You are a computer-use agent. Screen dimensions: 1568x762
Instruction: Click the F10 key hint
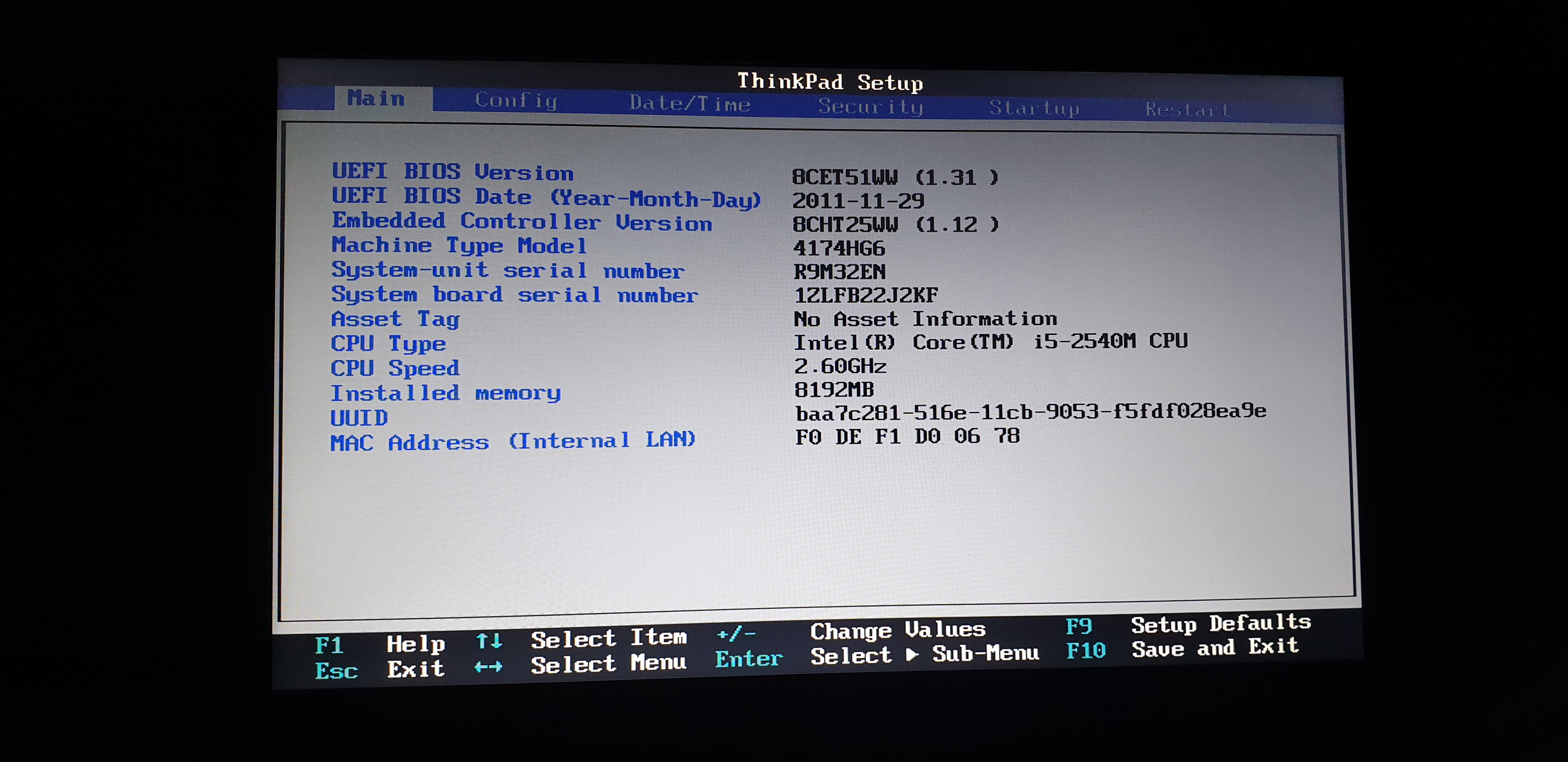[x=1085, y=651]
